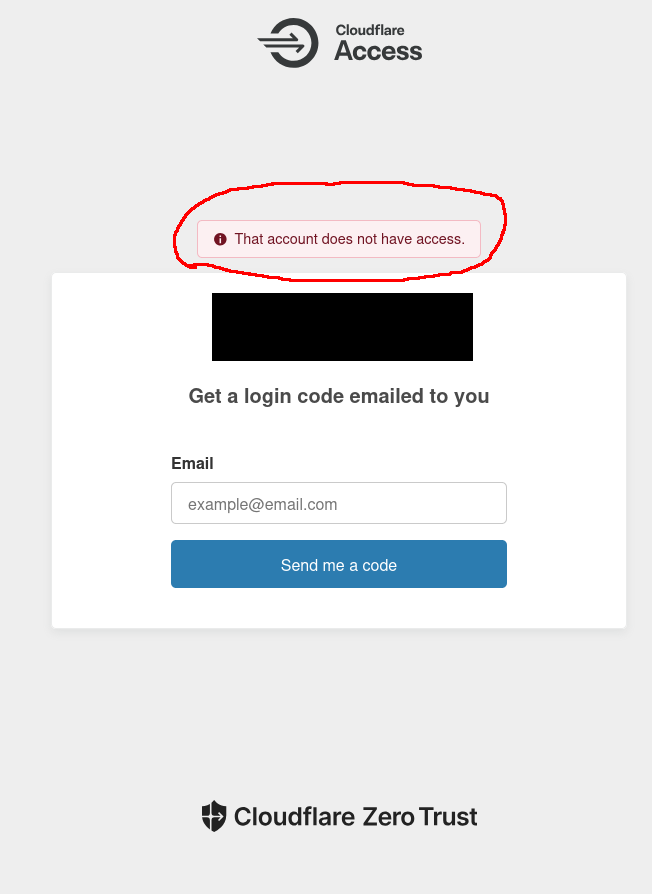Screen dimensions: 652x894
Task: Select the Email input field
Action: [339, 503]
